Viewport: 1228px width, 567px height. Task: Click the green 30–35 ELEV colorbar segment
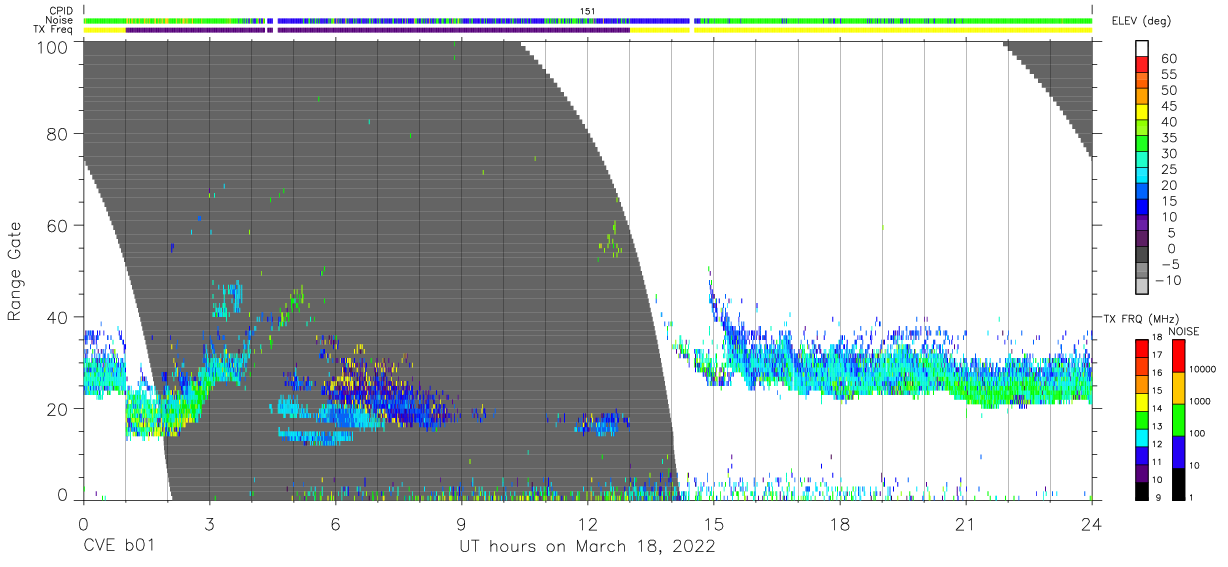[1143, 145]
